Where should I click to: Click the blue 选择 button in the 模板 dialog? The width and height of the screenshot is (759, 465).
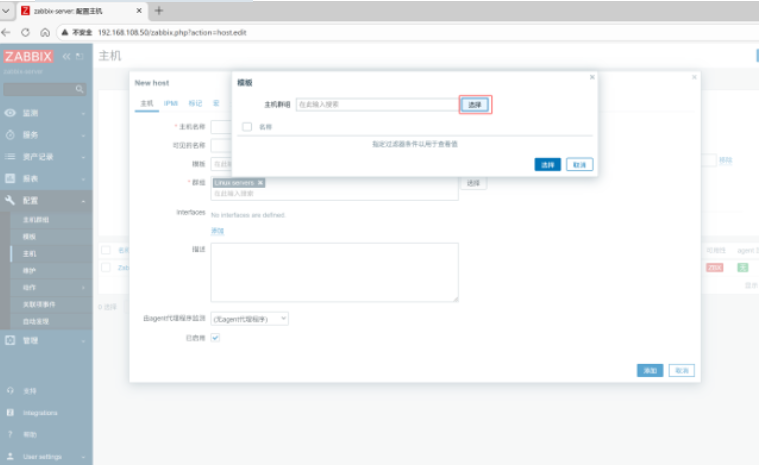pyautogui.click(x=547, y=165)
